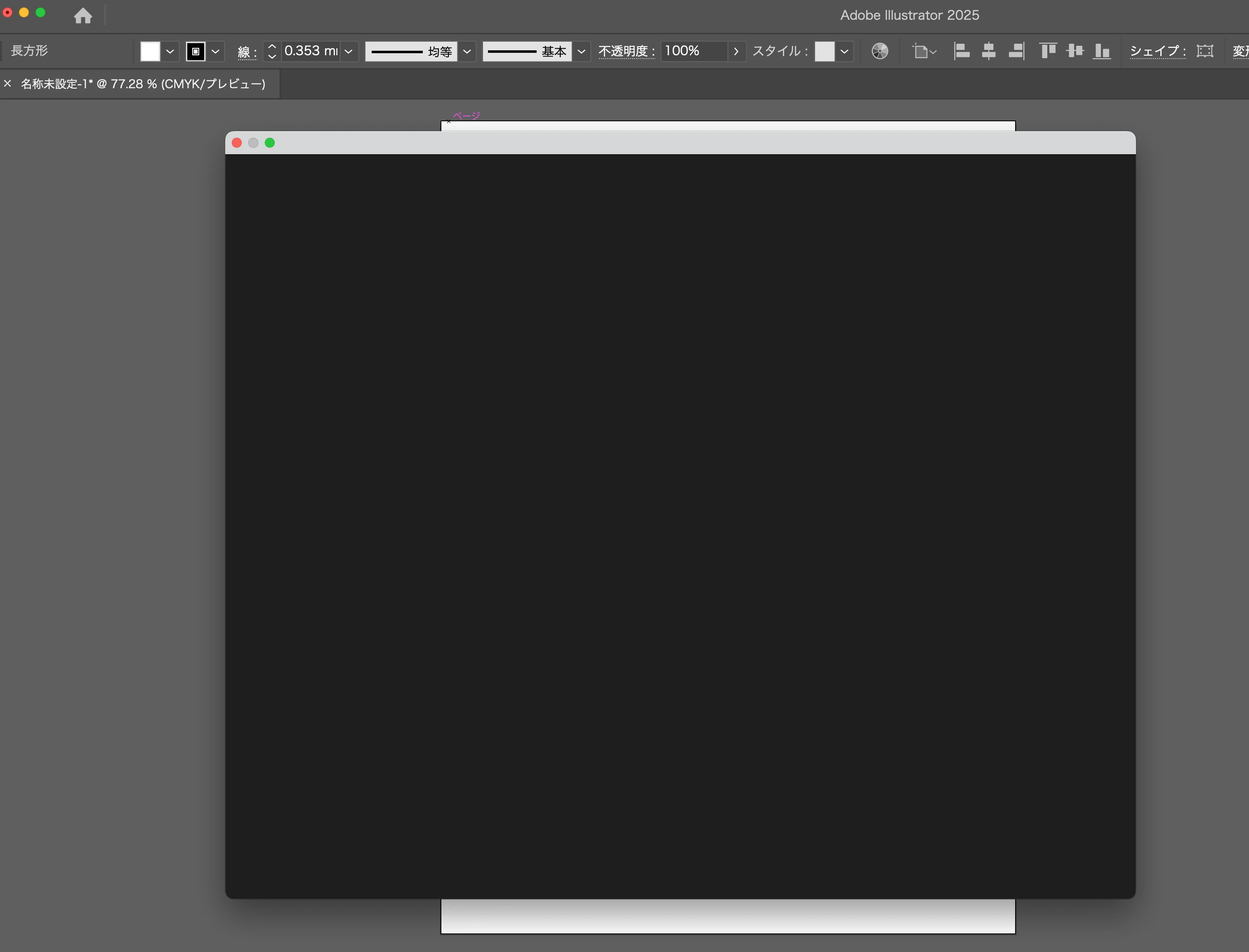Open the 均等 width profile dropdown
The image size is (1249, 952).
click(x=467, y=52)
